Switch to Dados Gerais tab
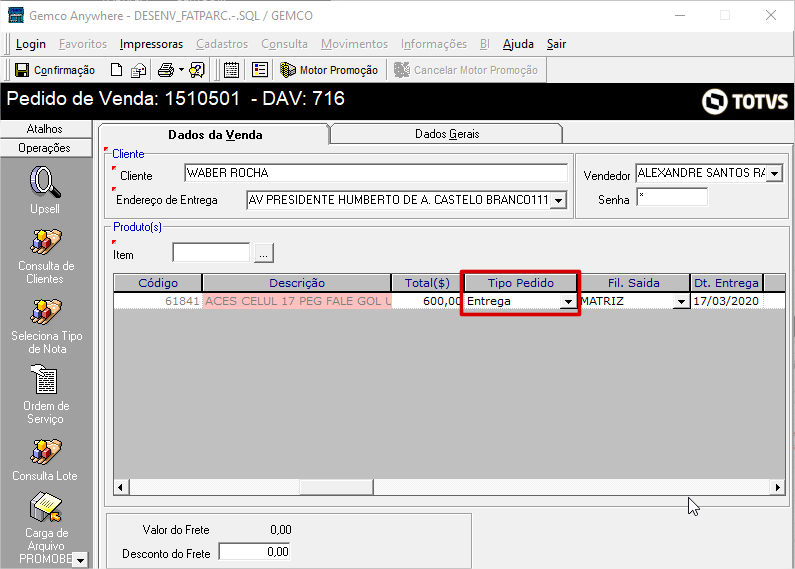 coord(447,134)
